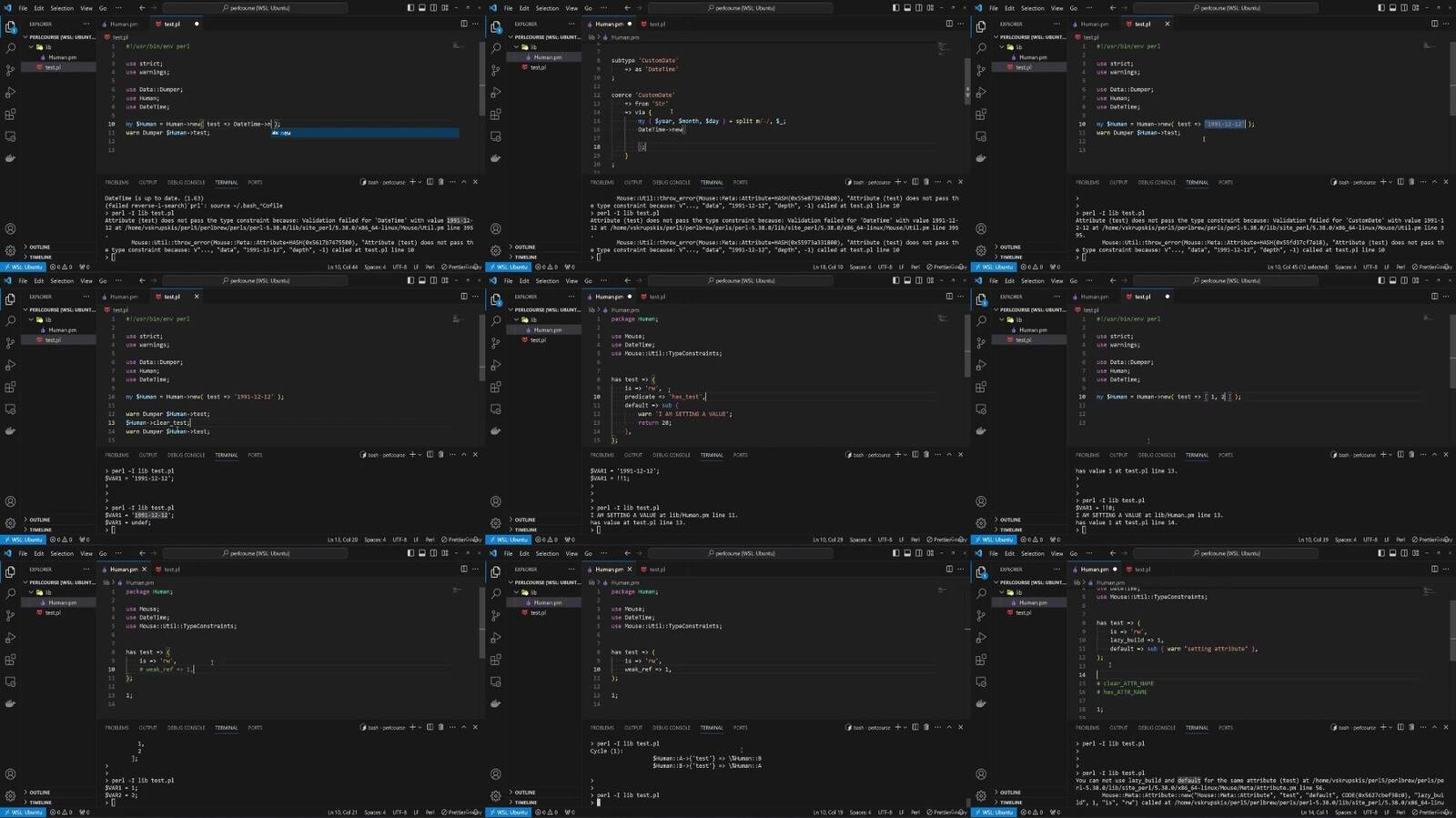The height and width of the screenshot is (818, 1456).
Task: Open Manage gear in bottom-left window
Action: (x=10, y=796)
